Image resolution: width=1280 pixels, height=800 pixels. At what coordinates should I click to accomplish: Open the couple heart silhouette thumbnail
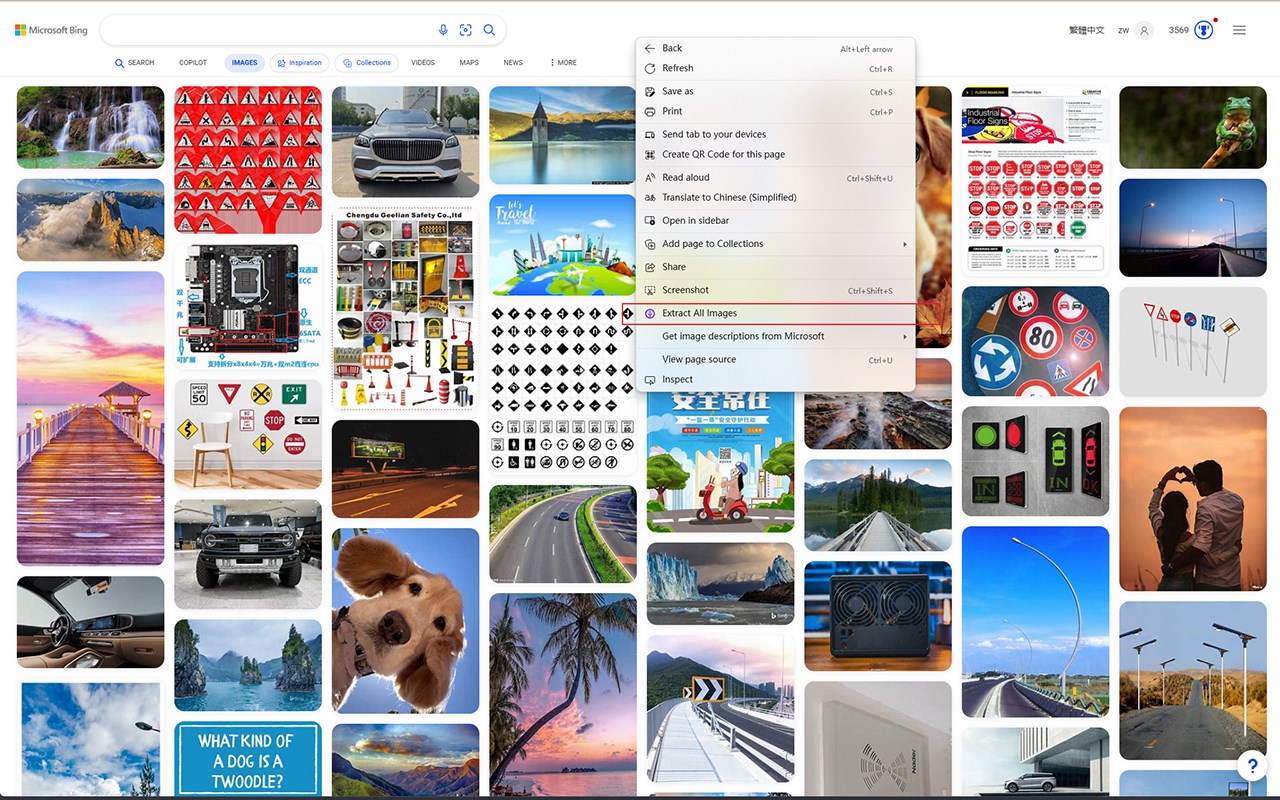pyautogui.click(x=1193, y=499)
